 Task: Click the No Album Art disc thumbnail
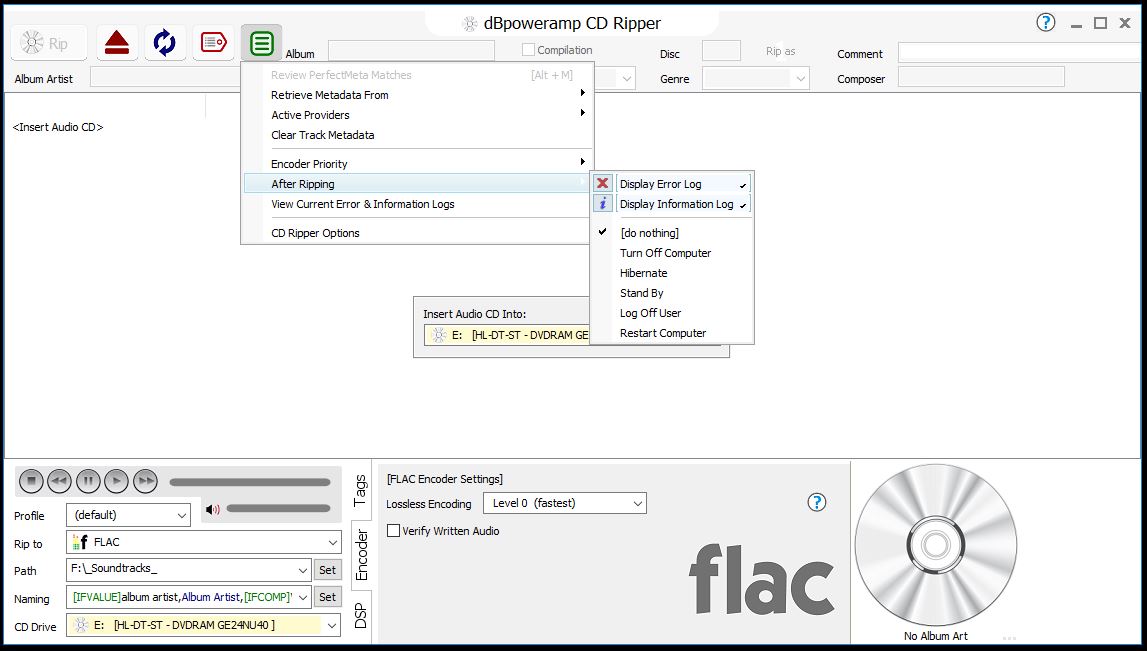(935, 545)
